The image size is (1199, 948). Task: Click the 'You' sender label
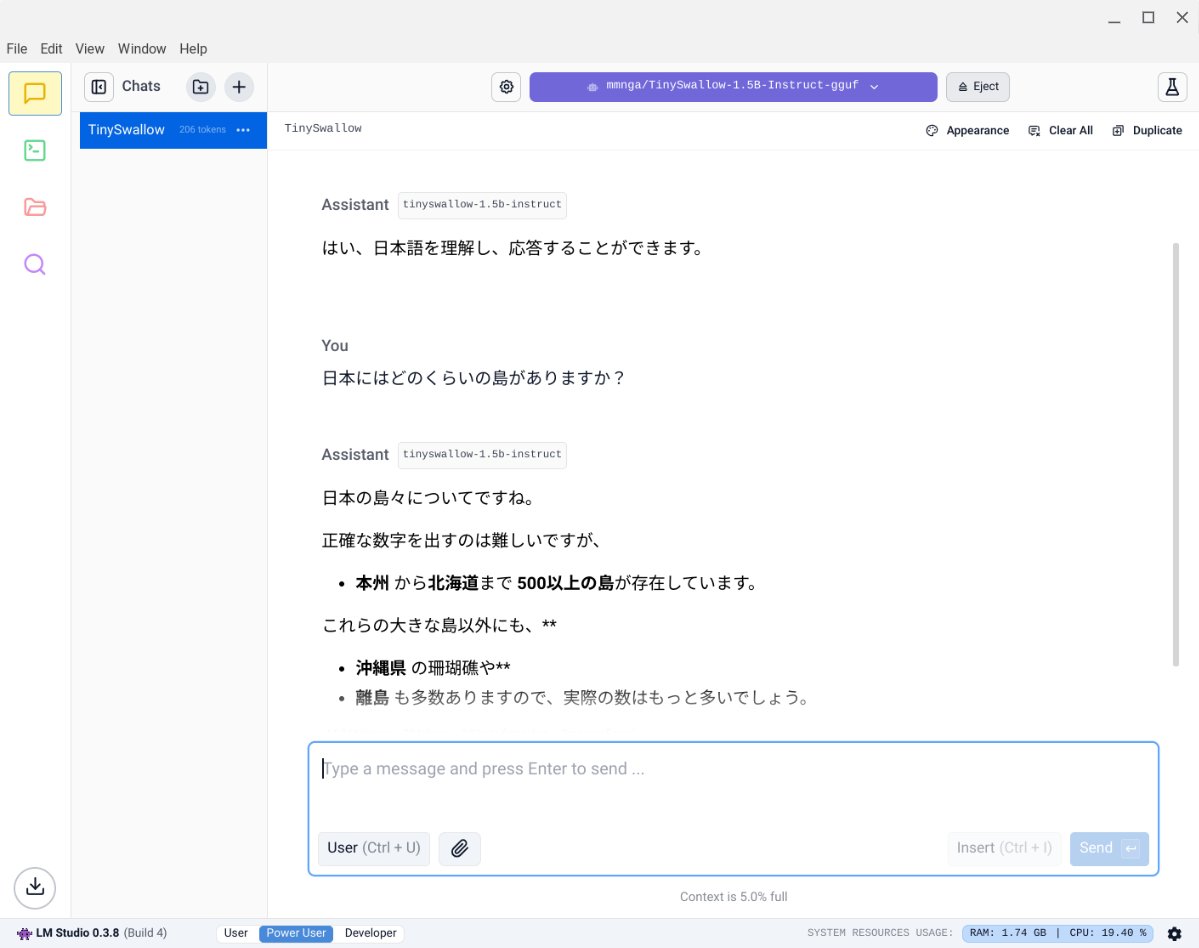pyautogui.click(x=335, y=346)
